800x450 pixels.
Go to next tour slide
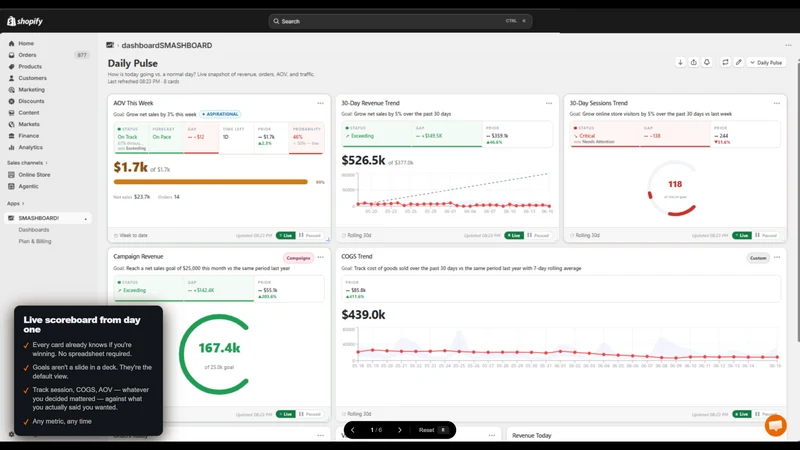coord(399,430)
